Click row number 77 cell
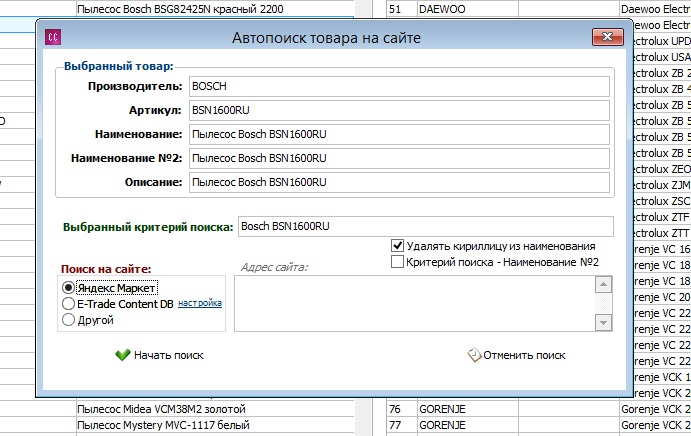 [402, 425]
